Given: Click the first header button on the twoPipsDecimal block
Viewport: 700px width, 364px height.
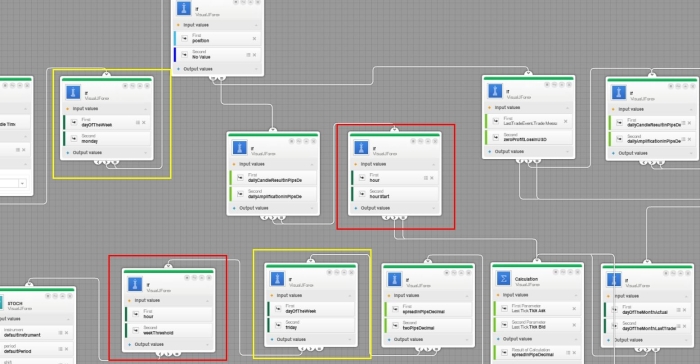Looking at the screenshot, I should [x=447, y=273].
